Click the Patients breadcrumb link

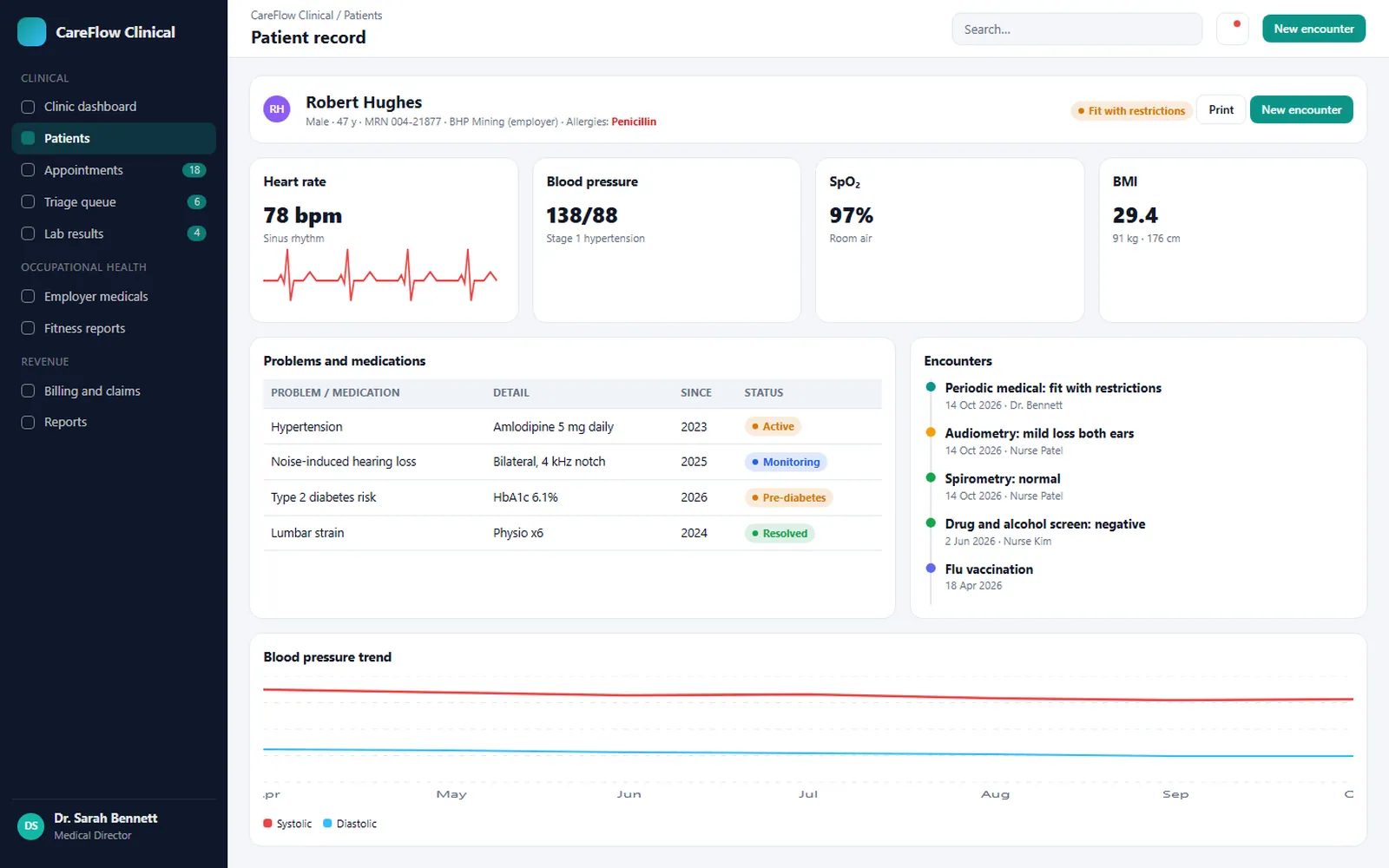click(x=363, y=16)
